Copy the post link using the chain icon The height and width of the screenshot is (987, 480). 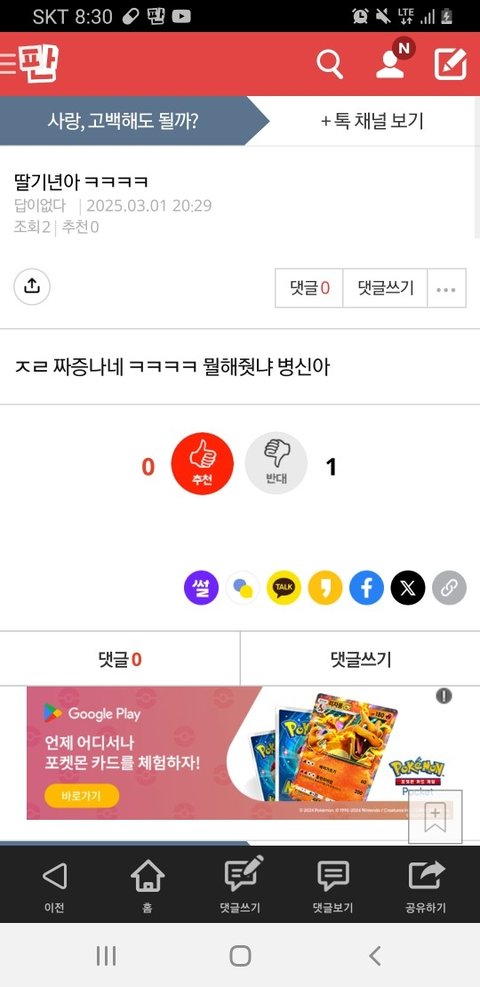(449, 588)
